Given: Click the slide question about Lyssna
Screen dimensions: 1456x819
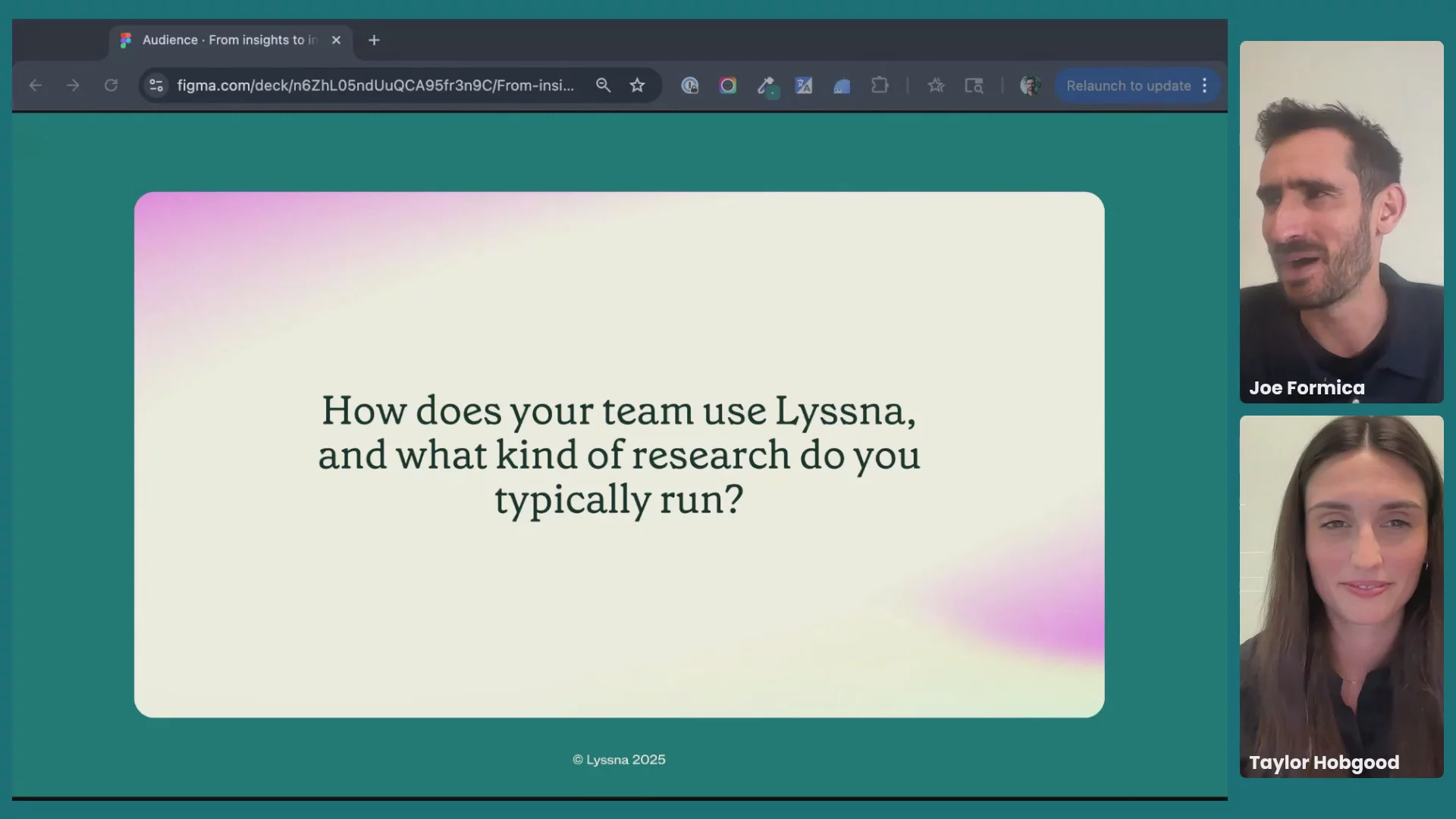Looking at the screenshot, I should (619, 455).
